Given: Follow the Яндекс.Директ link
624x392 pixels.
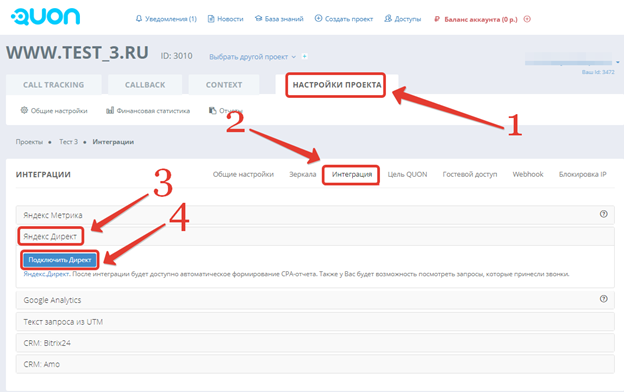Looking at the screenshot, I should [x=47, y=274].
